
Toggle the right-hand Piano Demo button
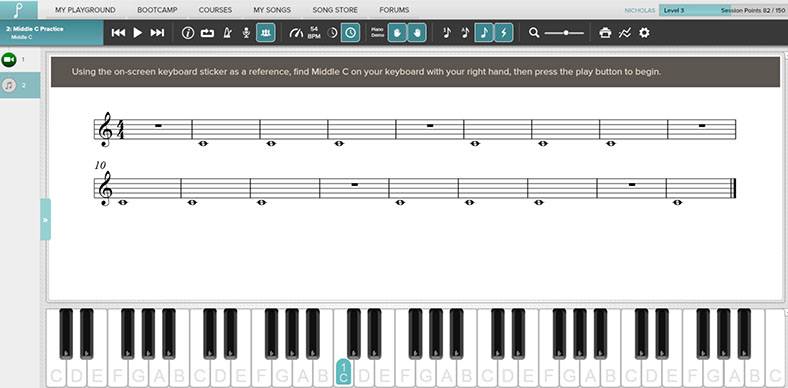417,33
